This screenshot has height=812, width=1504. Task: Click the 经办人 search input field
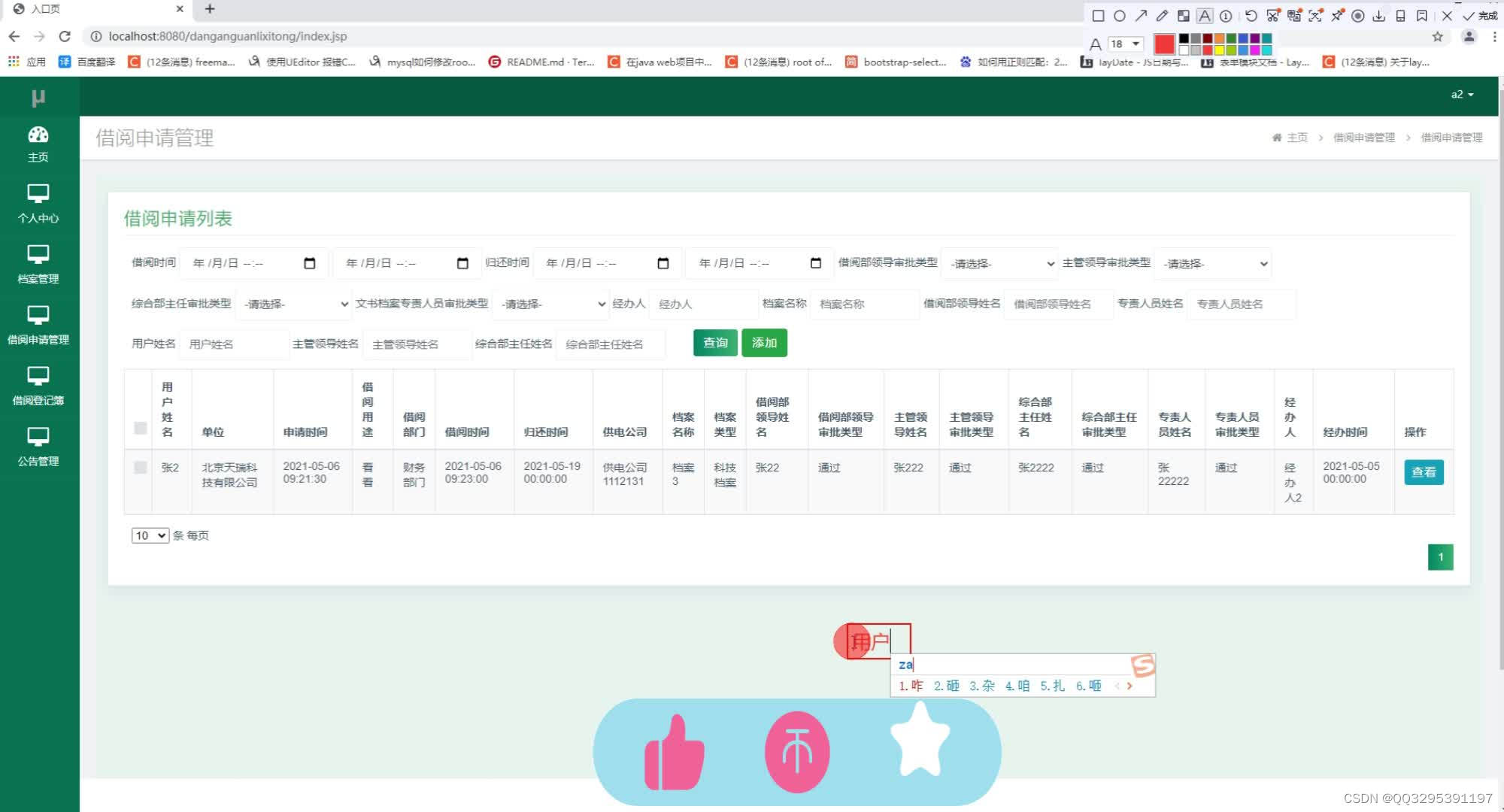point(703,304)
